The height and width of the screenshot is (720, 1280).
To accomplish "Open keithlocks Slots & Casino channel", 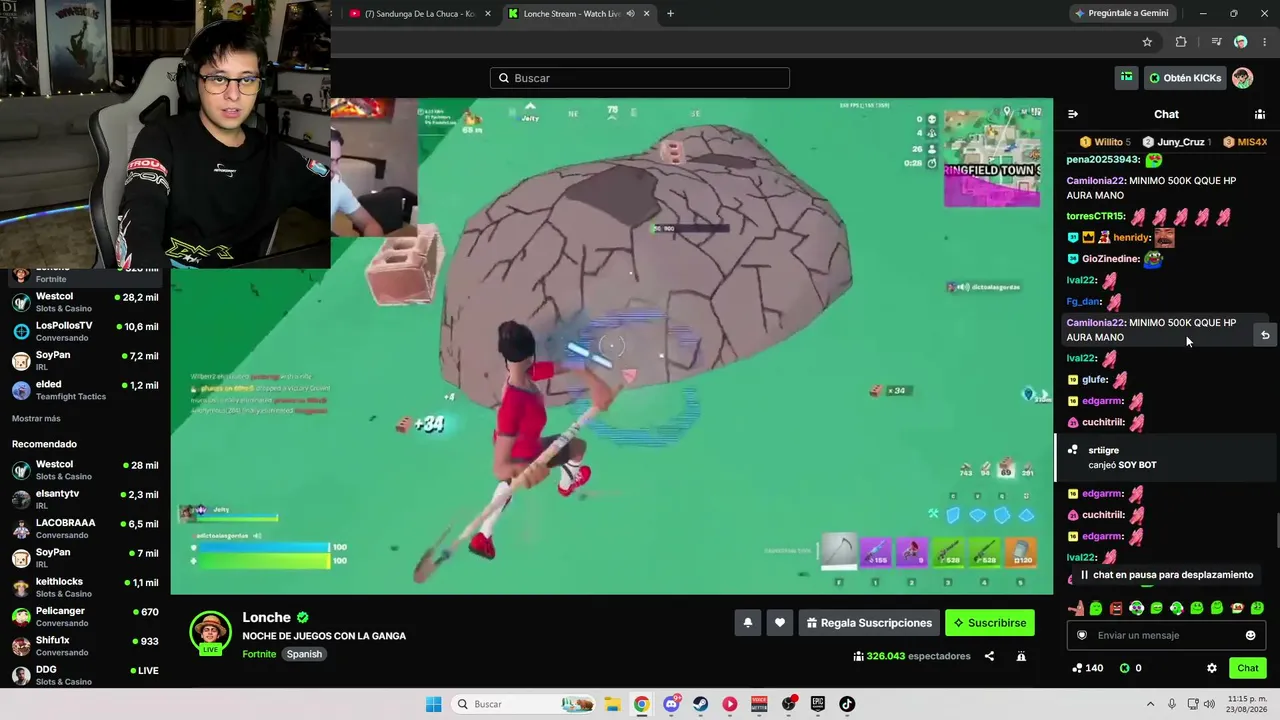I will pyautogui.click(x=85, y=587).
